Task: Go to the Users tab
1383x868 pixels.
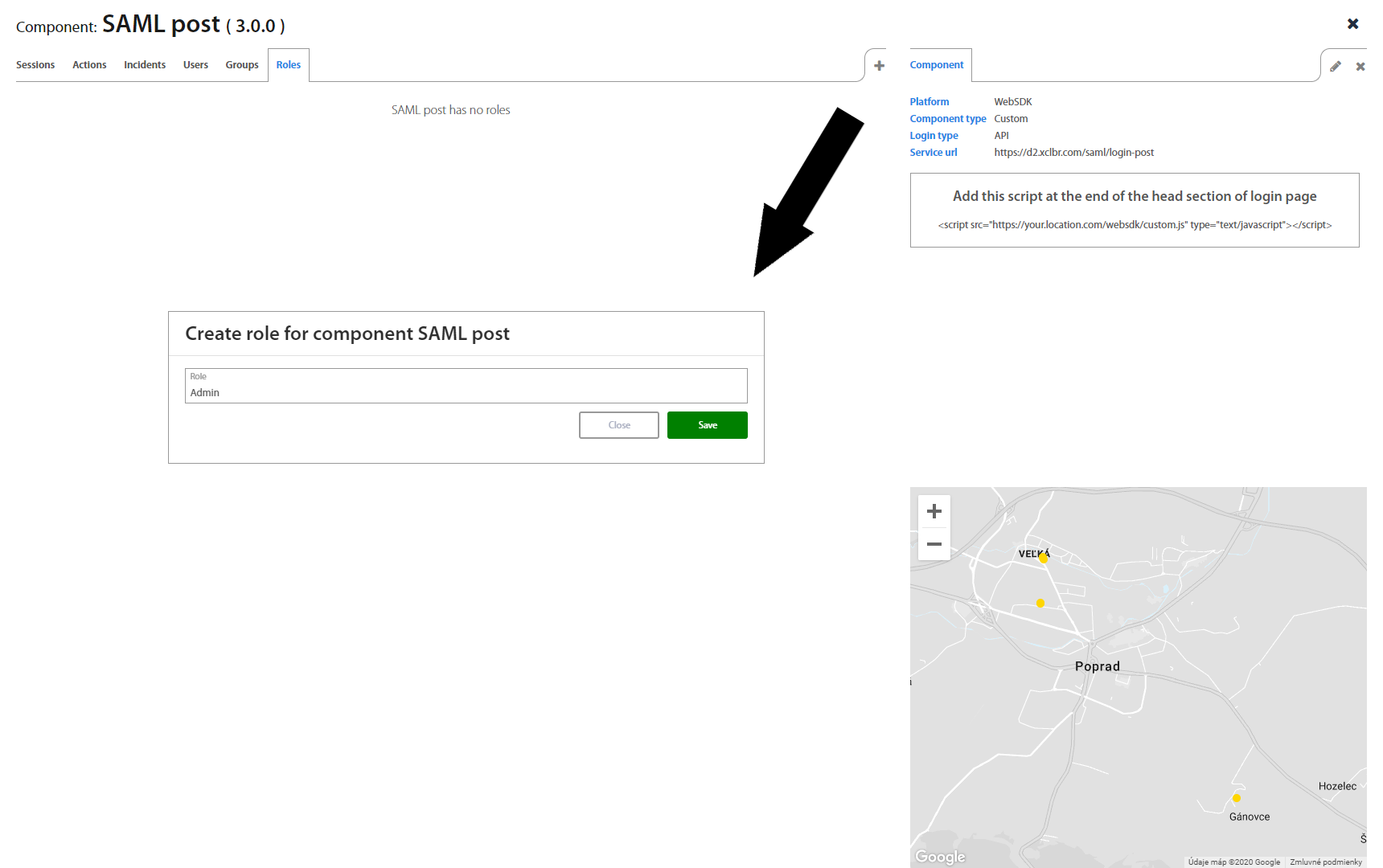Action: (x=195, y=65)
